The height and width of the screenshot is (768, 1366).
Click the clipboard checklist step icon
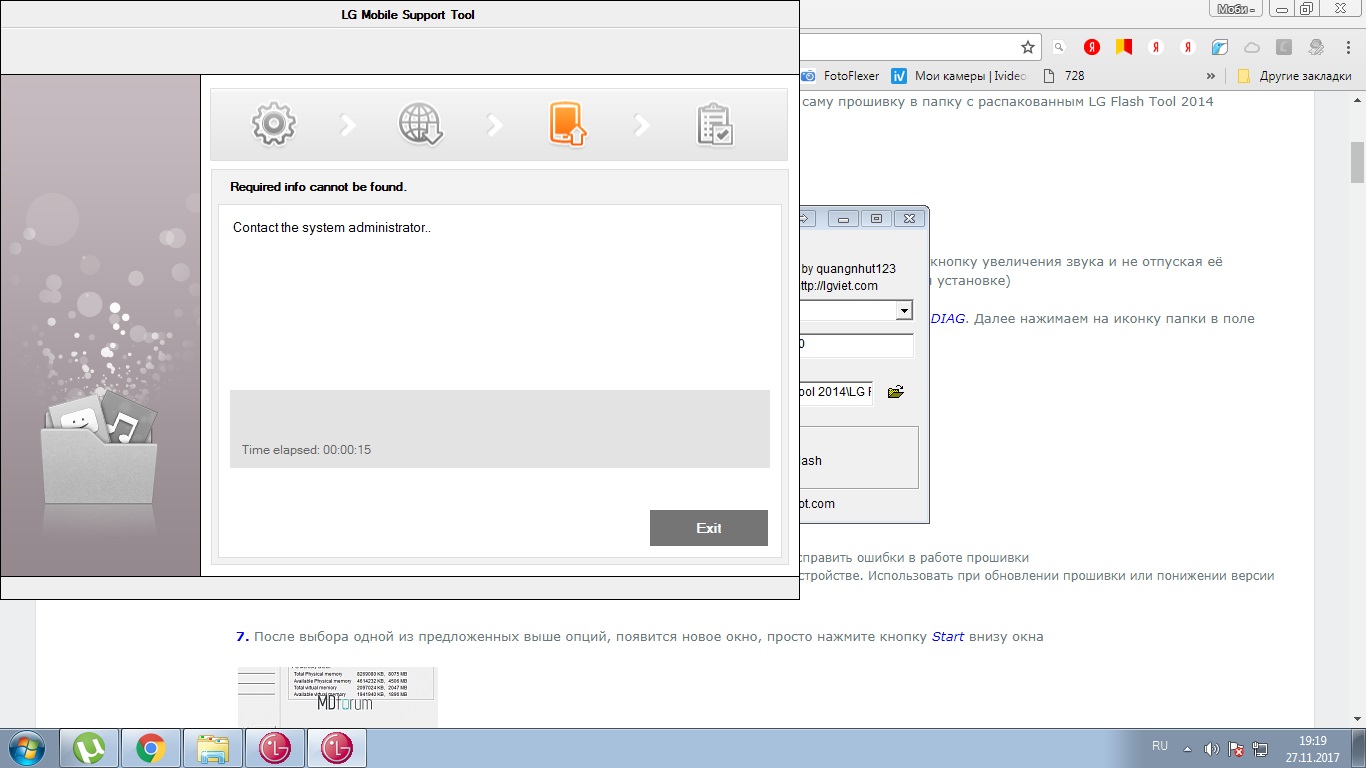point(715,124)
